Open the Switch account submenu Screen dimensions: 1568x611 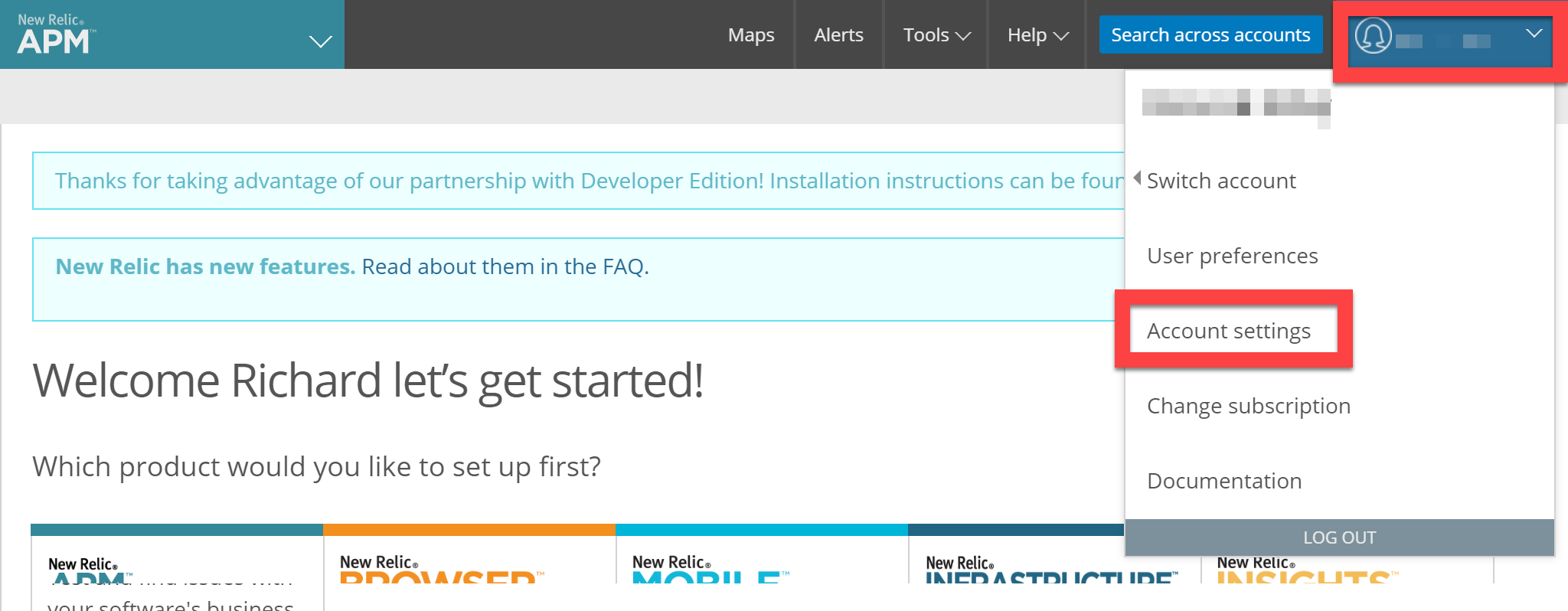1220,181
